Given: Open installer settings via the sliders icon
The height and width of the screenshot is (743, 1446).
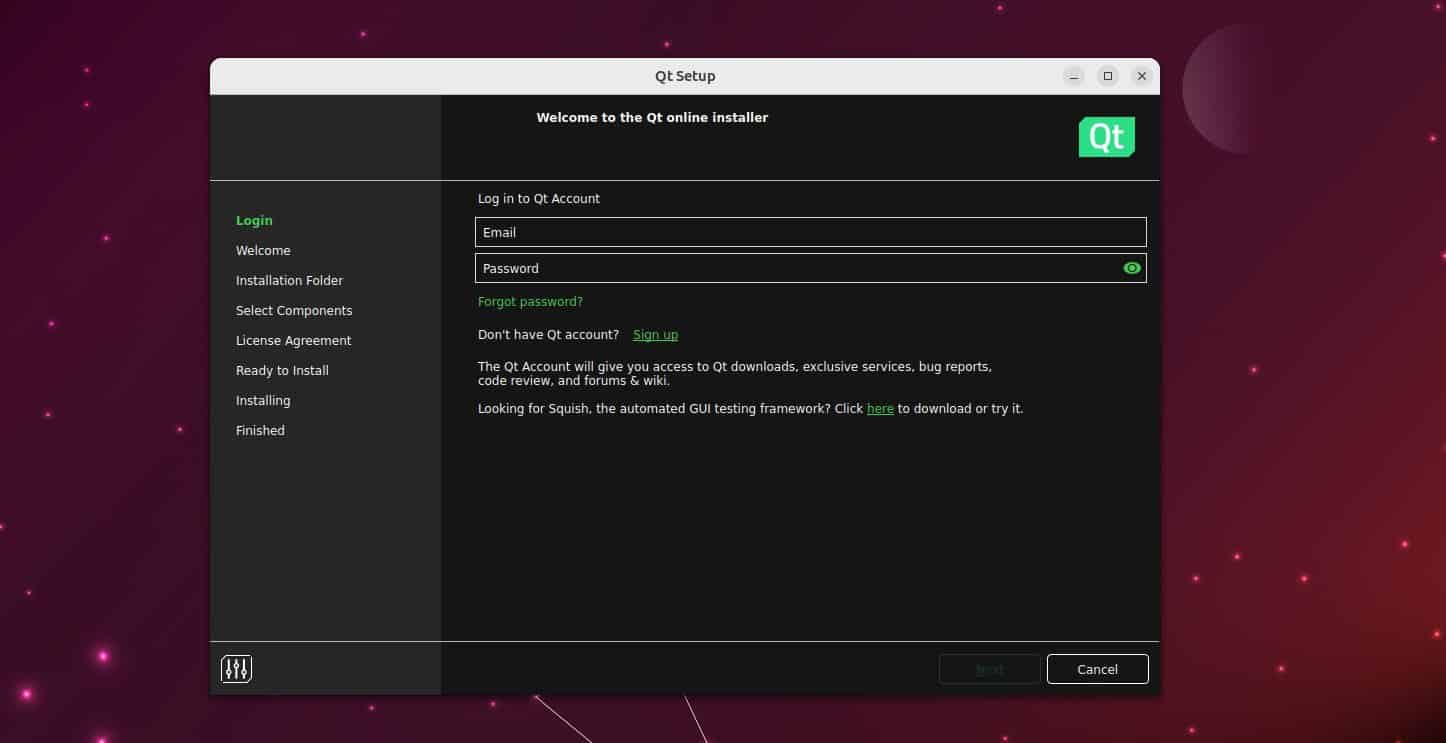Looking at the screenshot, I should (236, 668).
